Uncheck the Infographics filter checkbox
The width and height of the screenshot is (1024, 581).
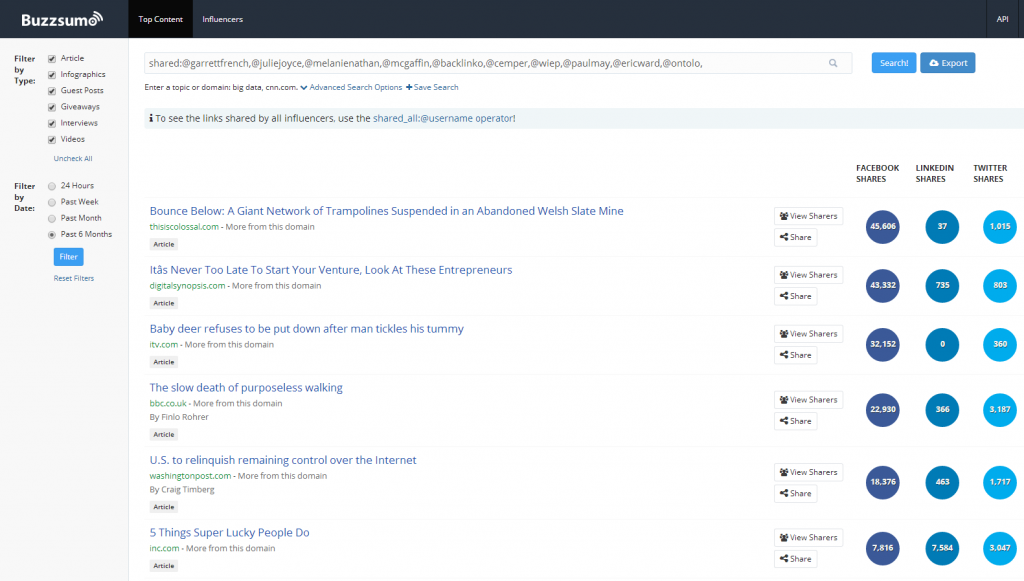52,75
